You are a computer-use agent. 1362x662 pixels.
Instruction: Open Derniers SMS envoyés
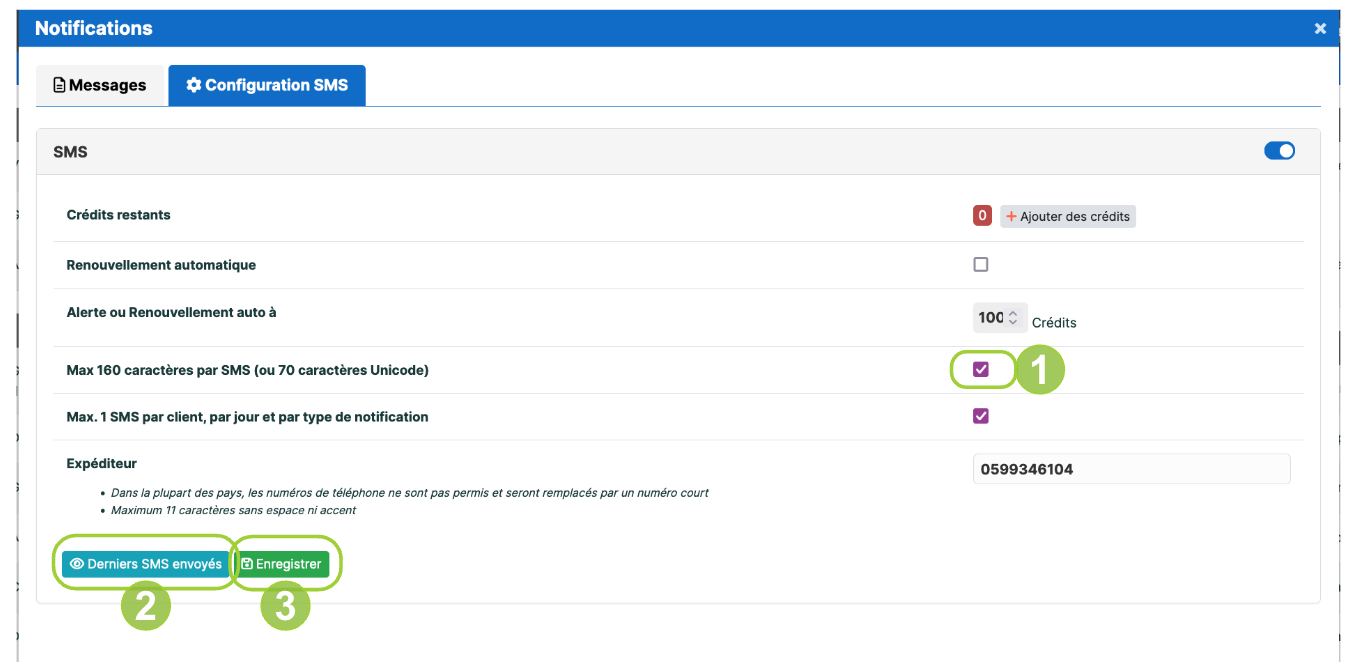[x=145, y=564]
